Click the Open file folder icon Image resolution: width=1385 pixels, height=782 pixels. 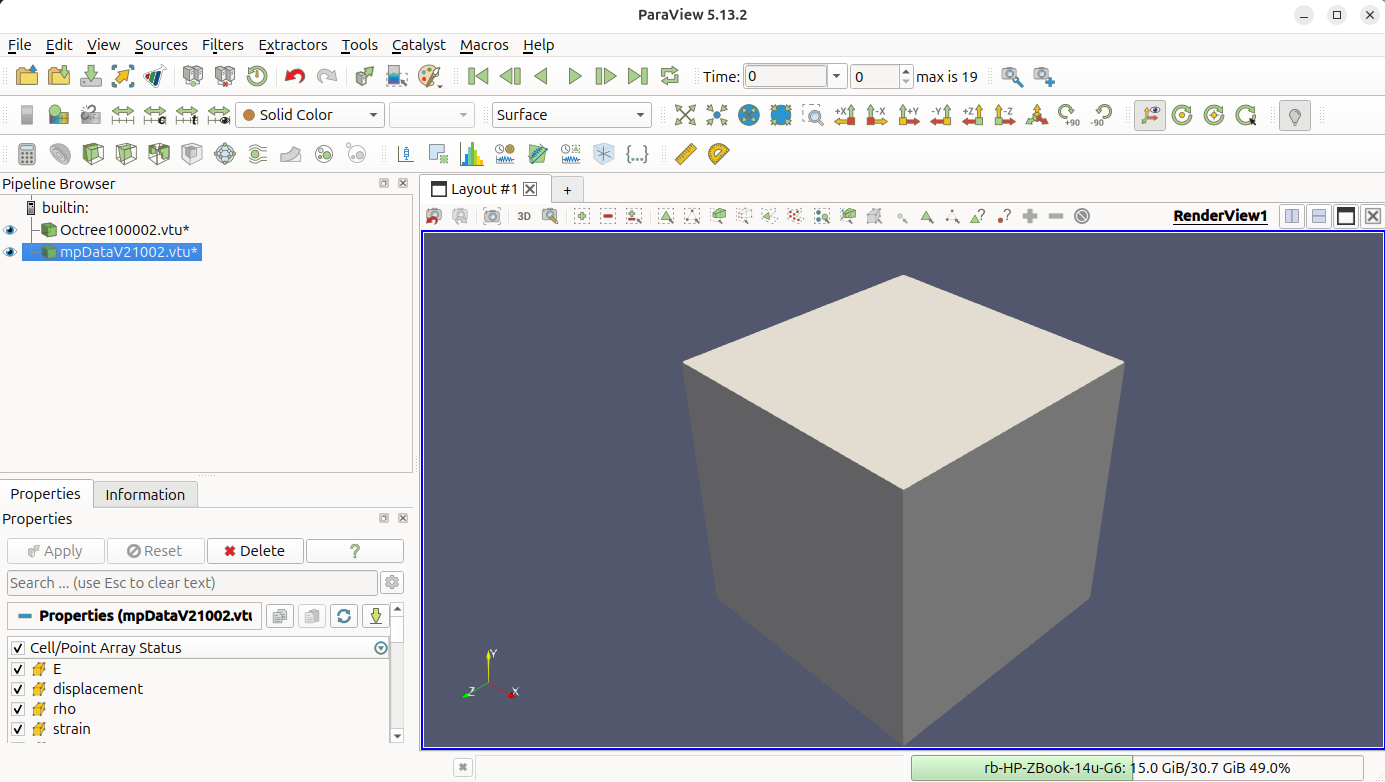click(x=27, y=76)
